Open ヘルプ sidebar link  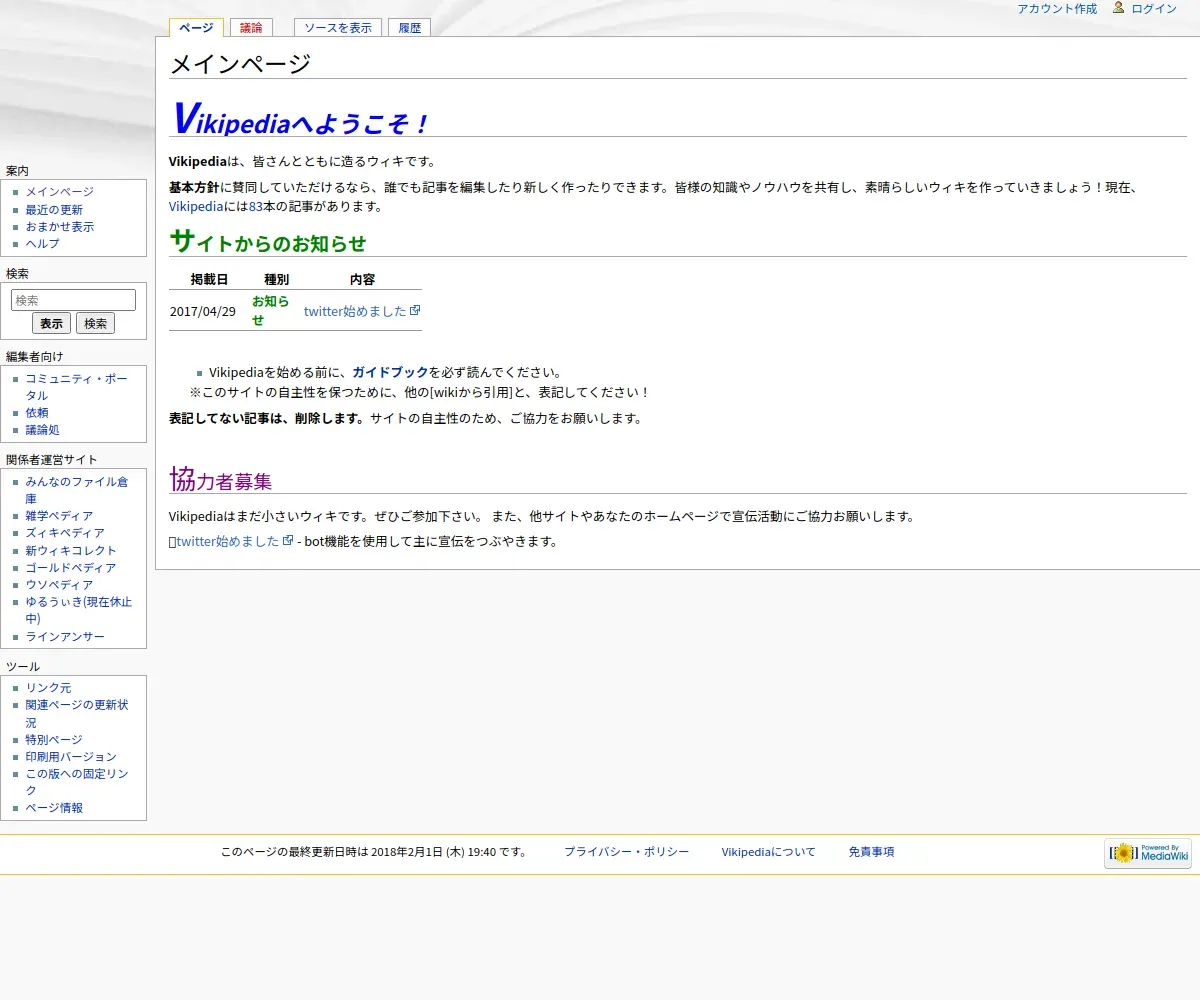(43, 244)
